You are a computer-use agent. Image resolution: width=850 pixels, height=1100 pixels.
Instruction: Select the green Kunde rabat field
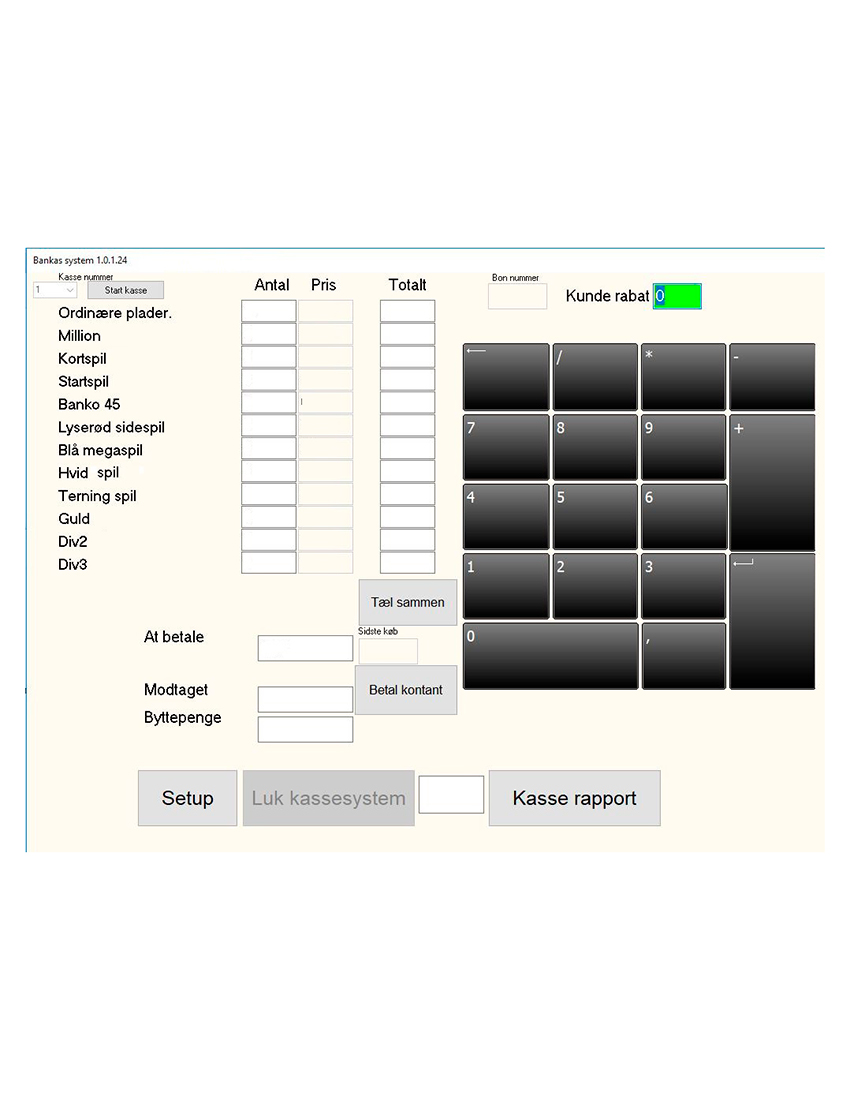(x=677, y=296)
